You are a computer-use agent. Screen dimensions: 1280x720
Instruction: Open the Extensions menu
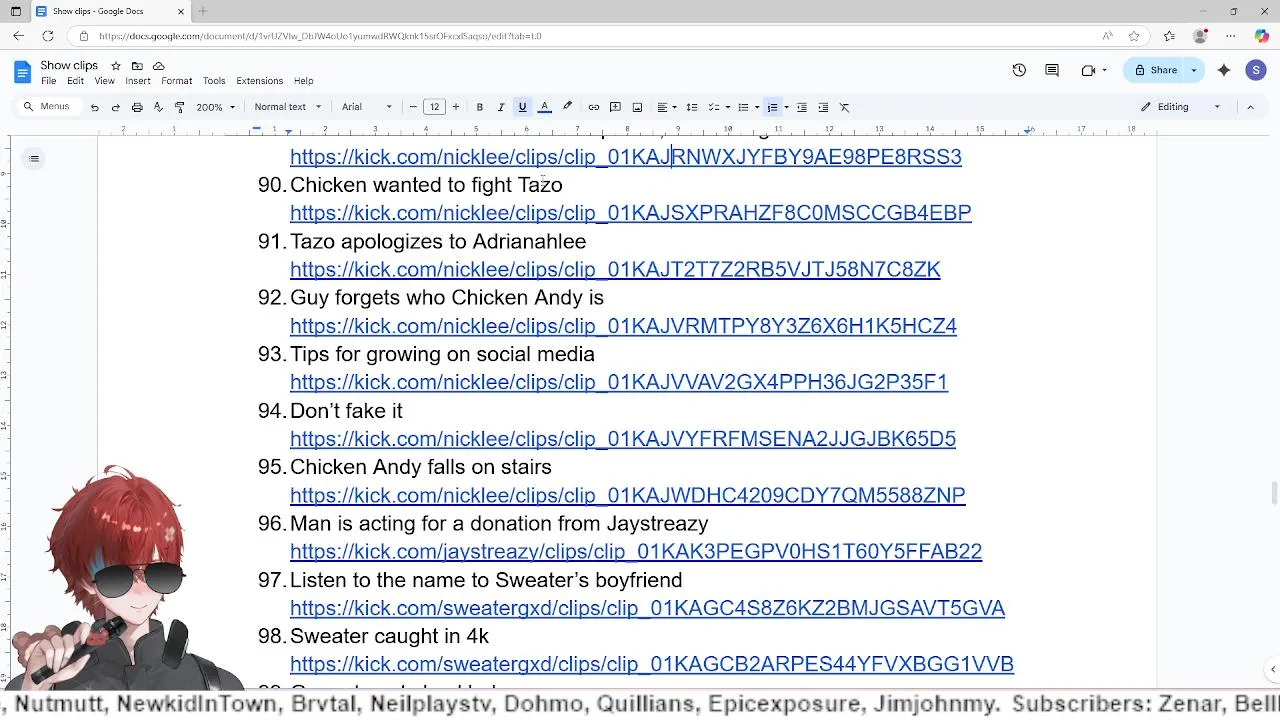260,81
